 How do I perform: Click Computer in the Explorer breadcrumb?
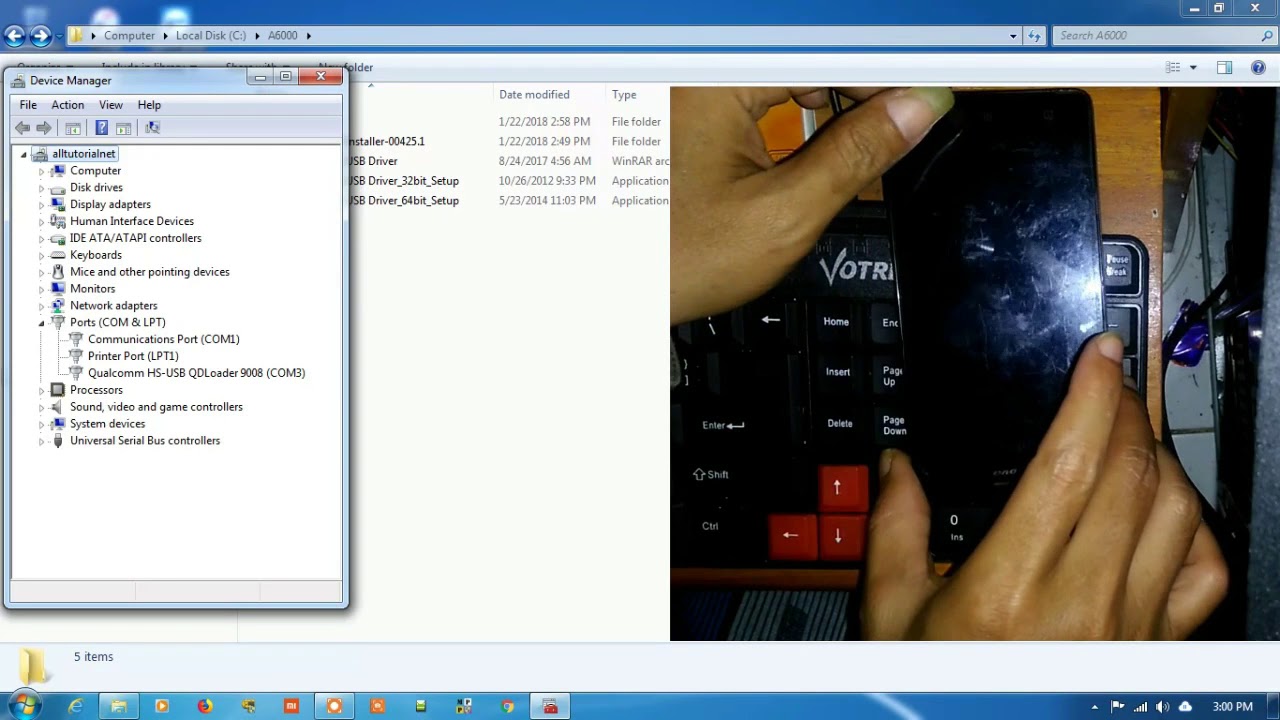coord(130,36)
